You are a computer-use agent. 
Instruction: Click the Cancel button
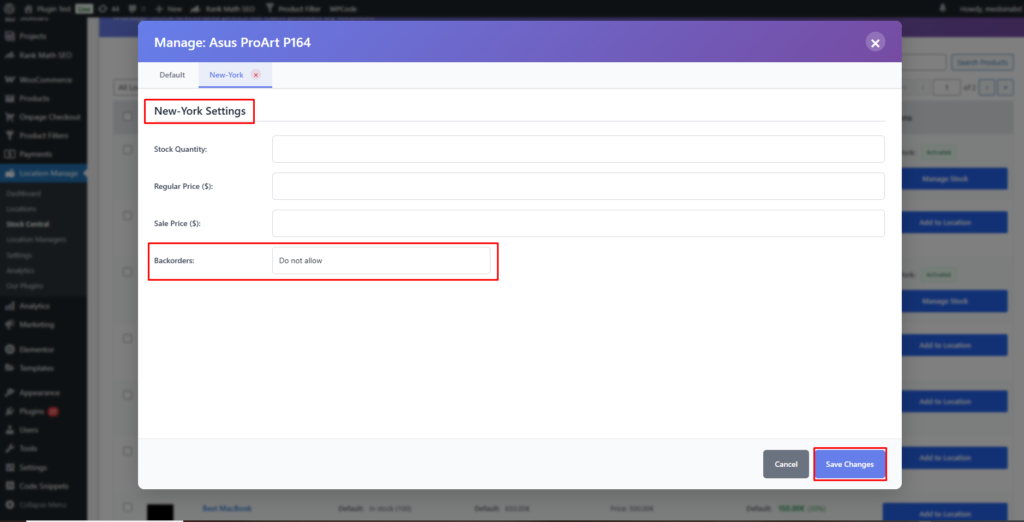[785, 464]
